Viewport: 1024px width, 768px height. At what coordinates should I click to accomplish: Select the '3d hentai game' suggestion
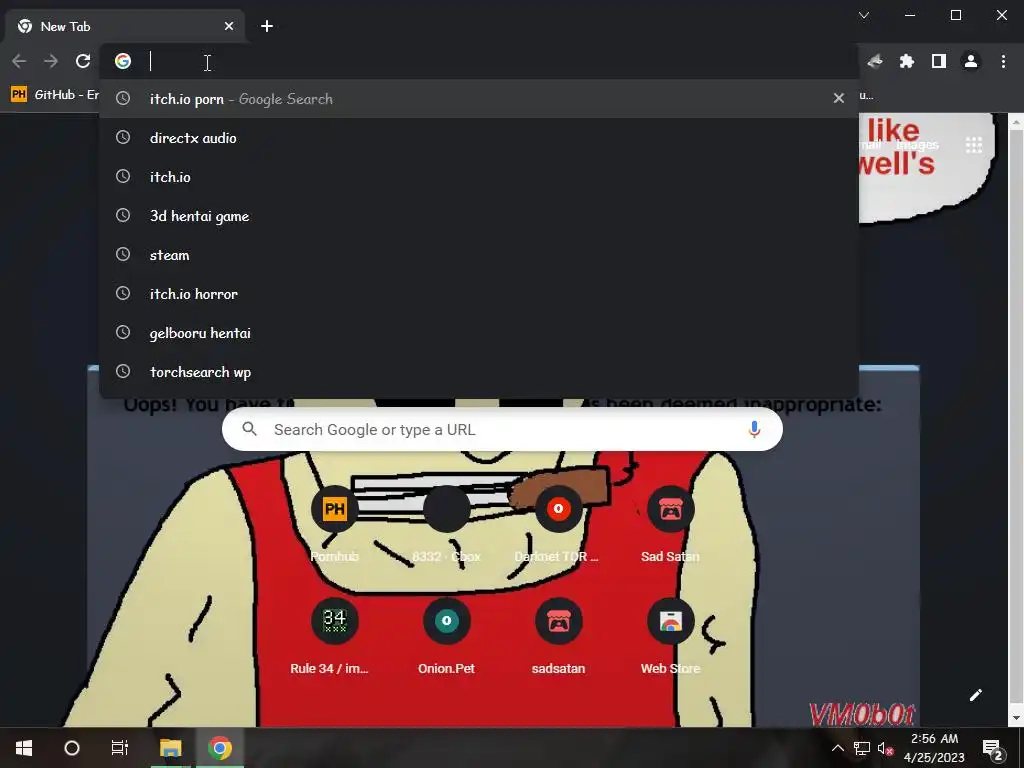[x=479, y=216]
